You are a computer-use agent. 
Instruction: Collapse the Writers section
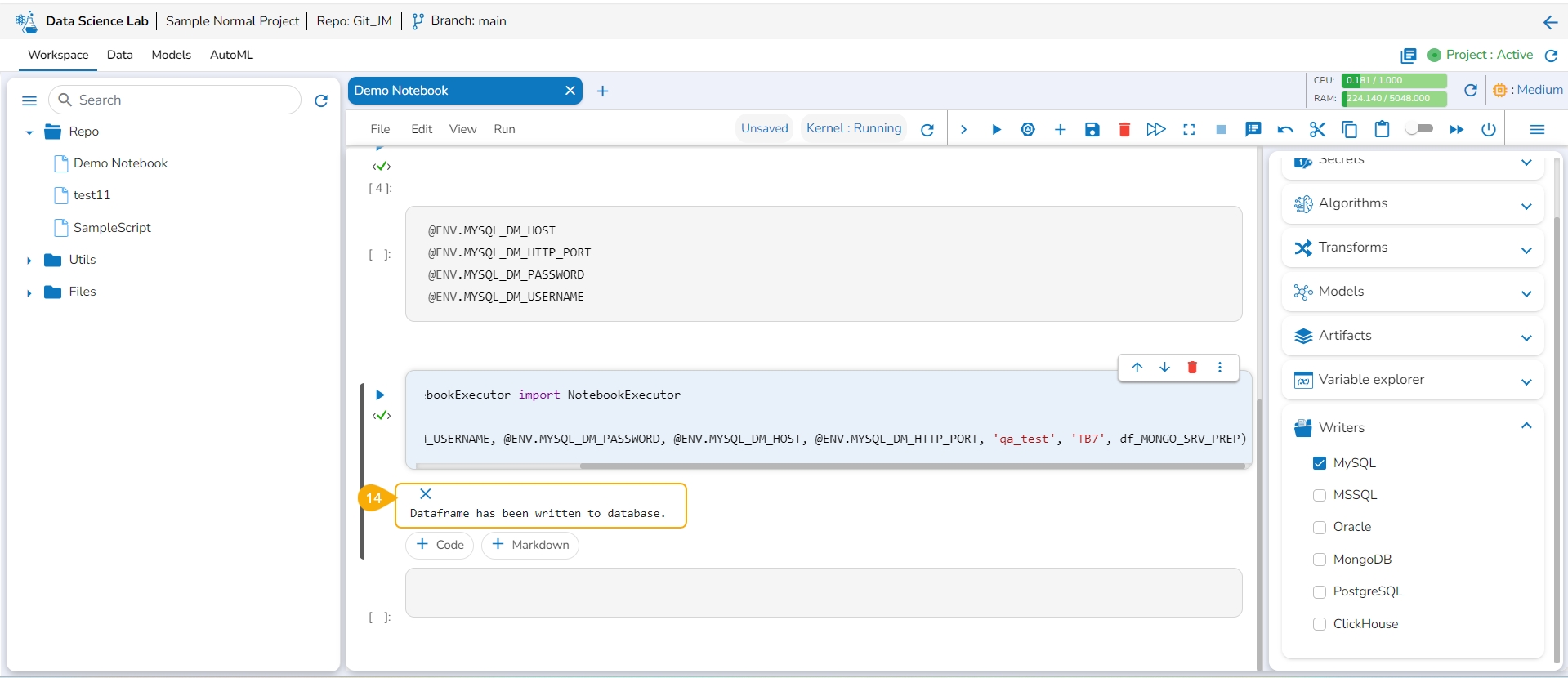[1526, 426]
